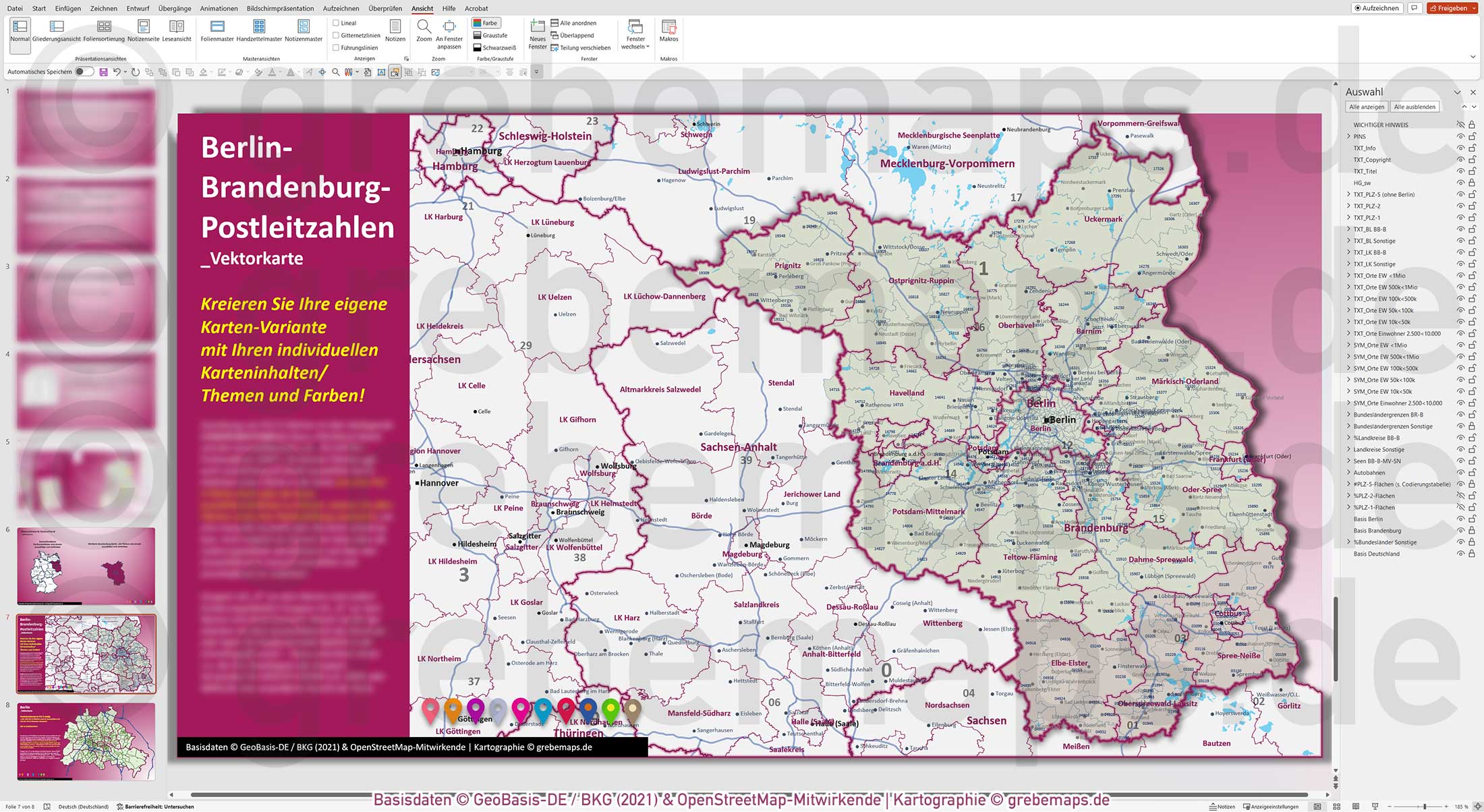
Task: Select slide 8 thumbnail
Action: click(86, 741)
